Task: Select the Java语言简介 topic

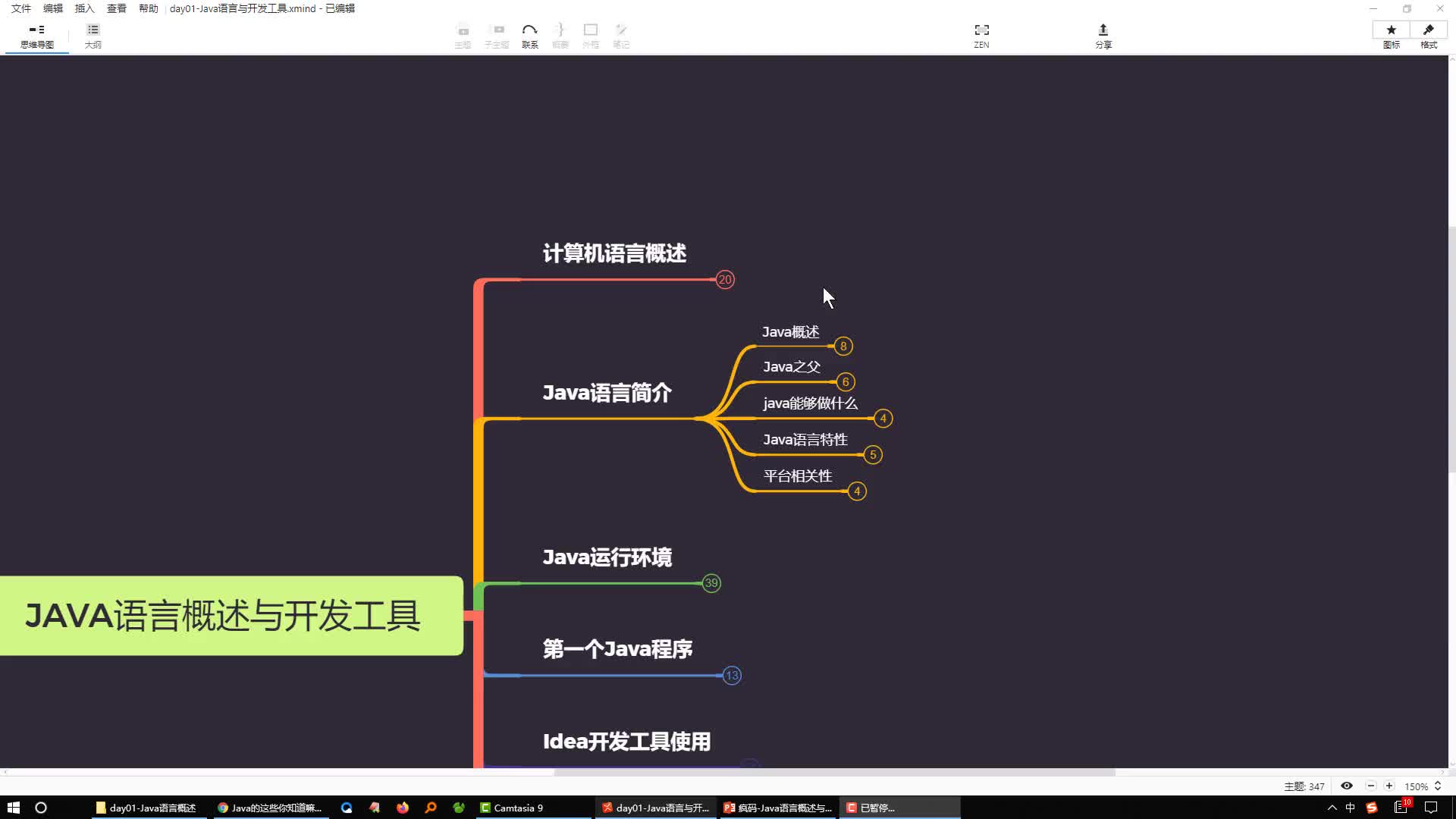Action: click(607, 393)
